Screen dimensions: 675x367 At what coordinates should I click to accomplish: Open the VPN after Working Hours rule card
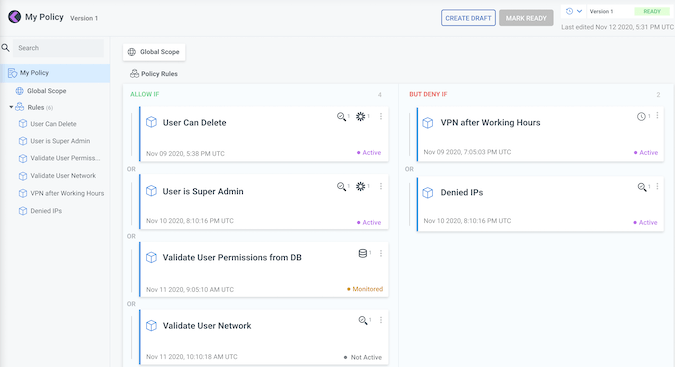pyautogui.click(x=540, y=134)
